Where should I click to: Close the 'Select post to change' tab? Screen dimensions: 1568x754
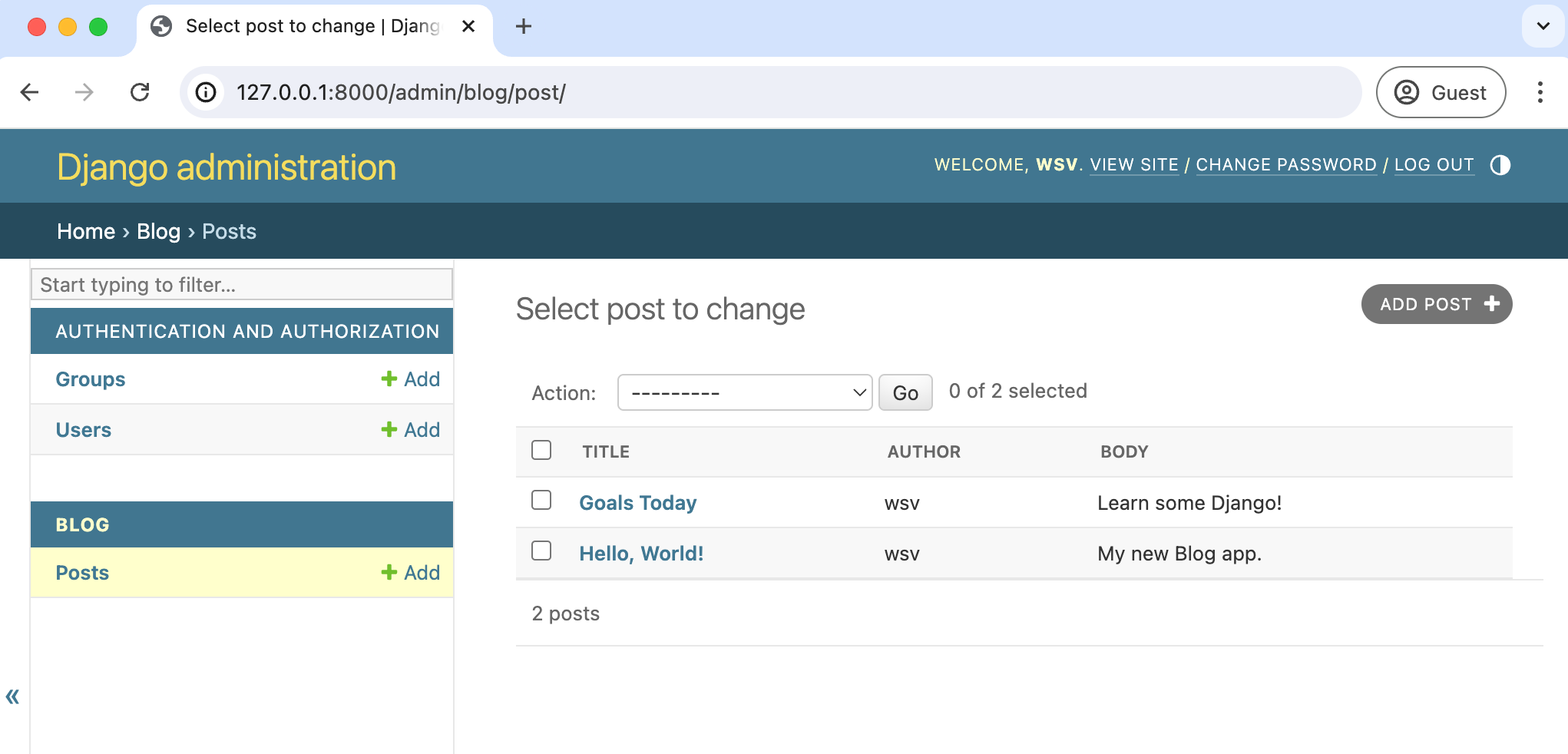468,26
